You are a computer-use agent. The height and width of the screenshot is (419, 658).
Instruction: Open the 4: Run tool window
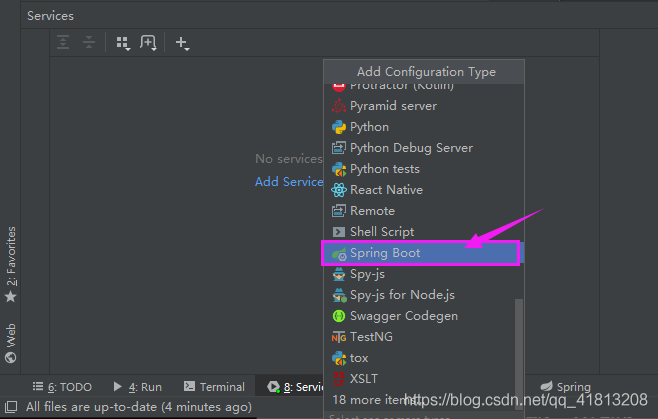[x=137, y=387]
